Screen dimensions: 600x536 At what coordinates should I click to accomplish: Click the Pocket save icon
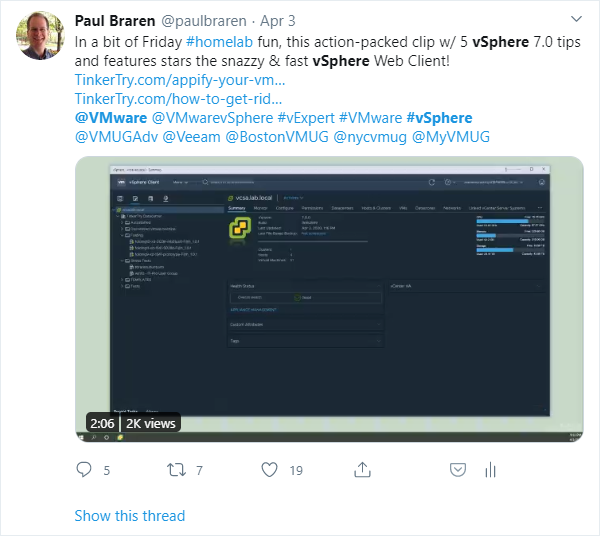tap(458, 470)
